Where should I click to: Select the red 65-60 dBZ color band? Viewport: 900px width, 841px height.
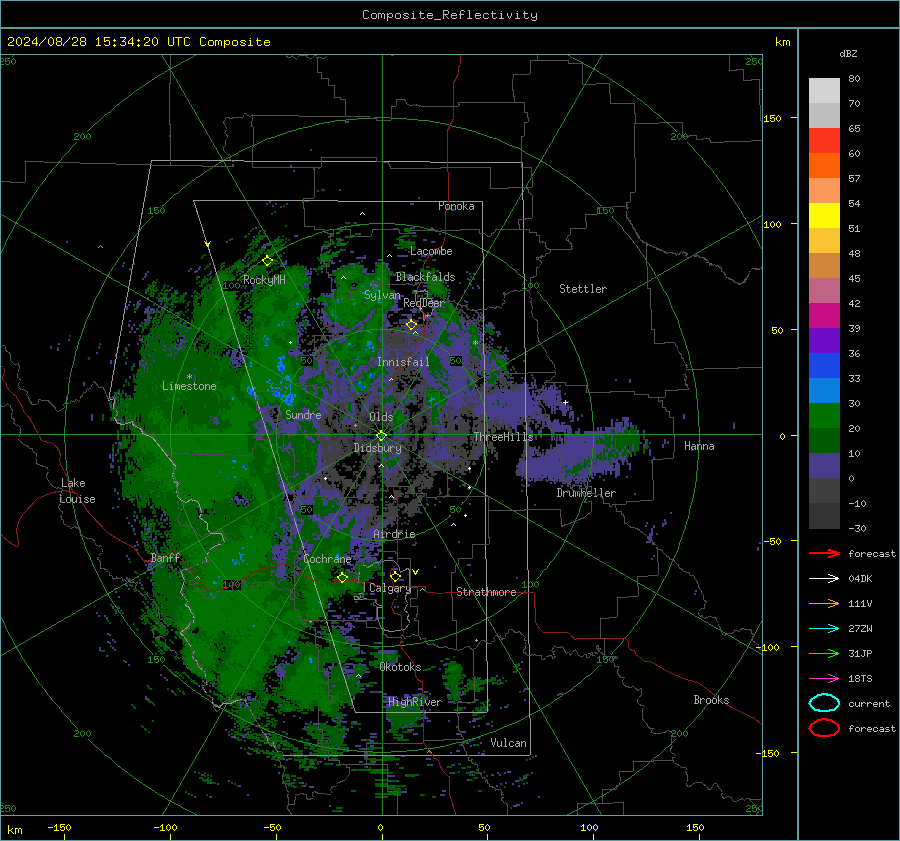coord(824,141)
